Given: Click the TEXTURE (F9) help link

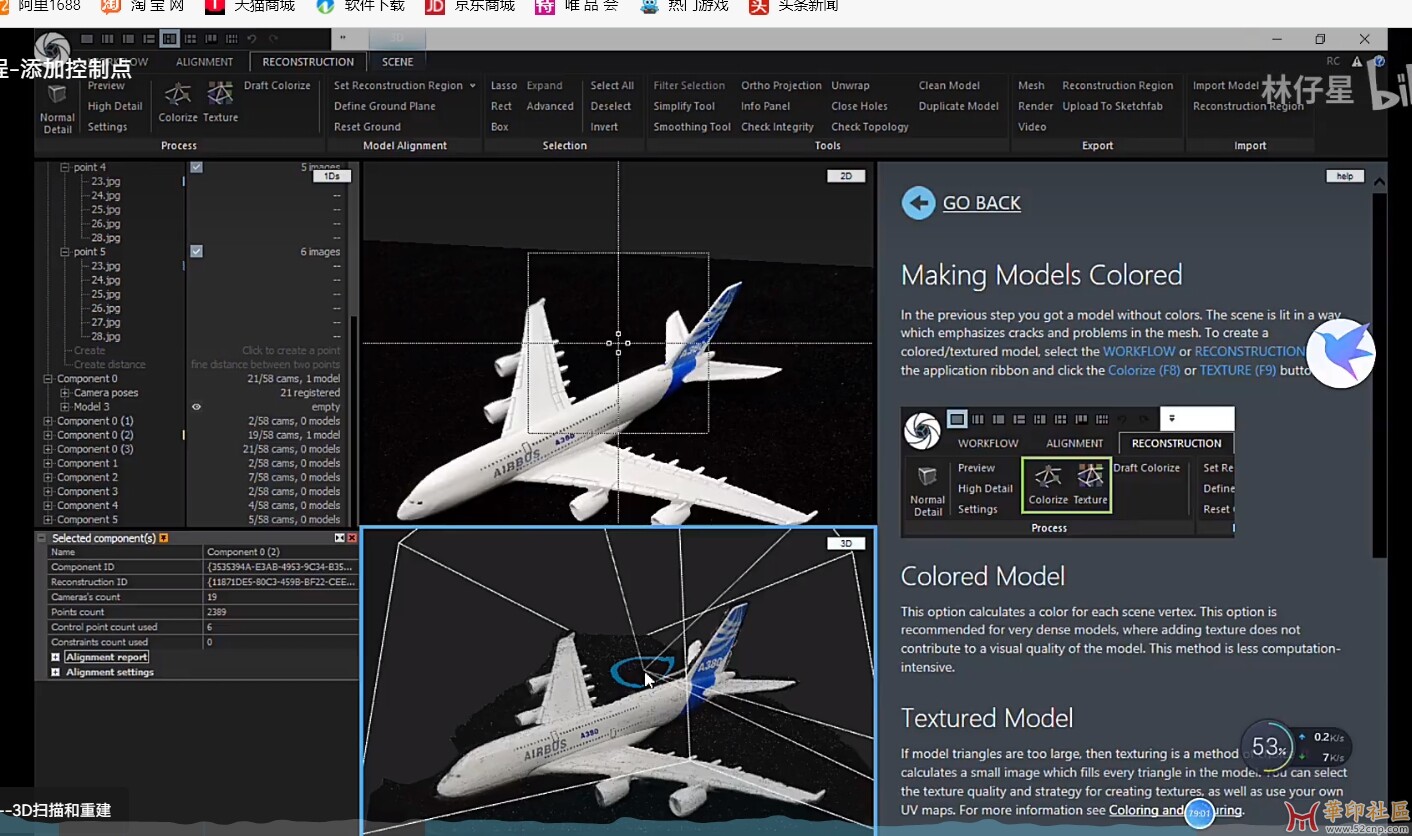Looking at the screenshot, I should (1238, 370).
